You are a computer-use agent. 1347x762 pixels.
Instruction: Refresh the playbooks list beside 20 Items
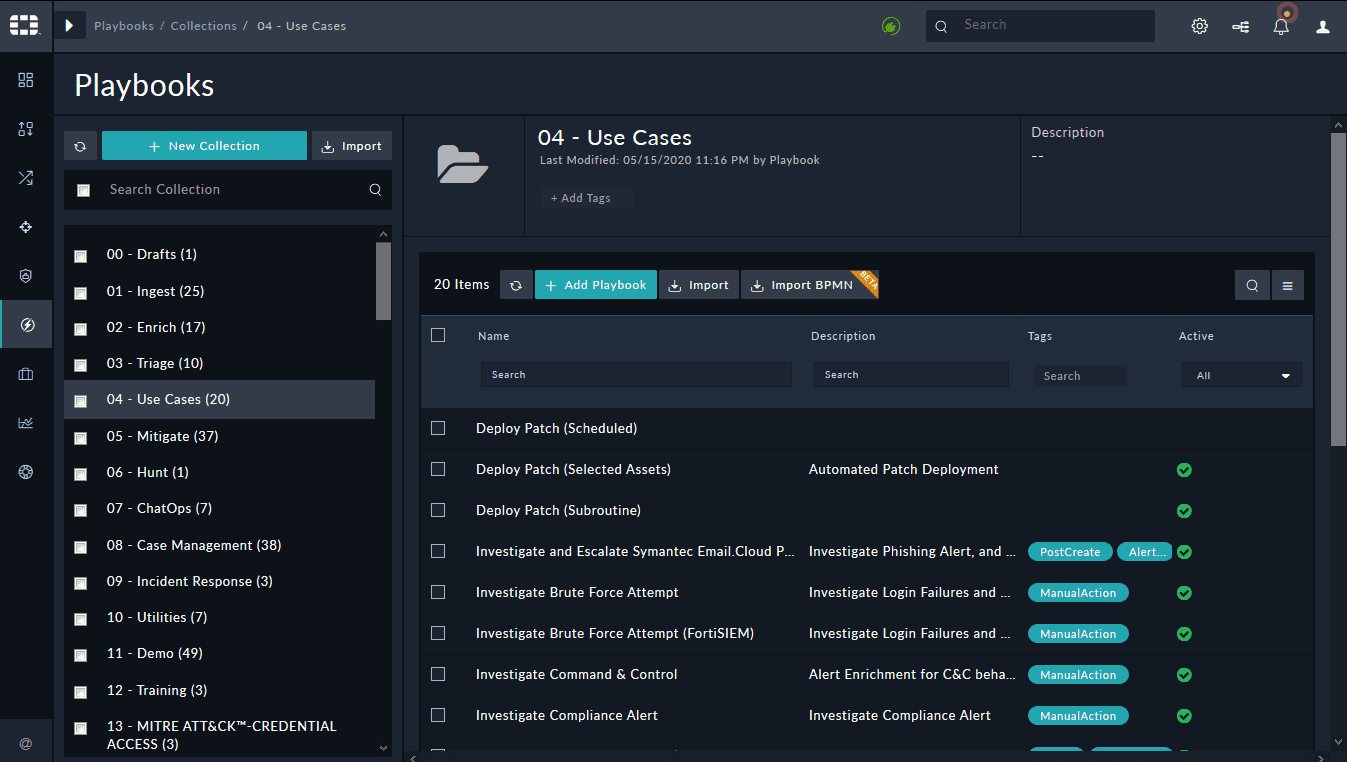(516, 286)
